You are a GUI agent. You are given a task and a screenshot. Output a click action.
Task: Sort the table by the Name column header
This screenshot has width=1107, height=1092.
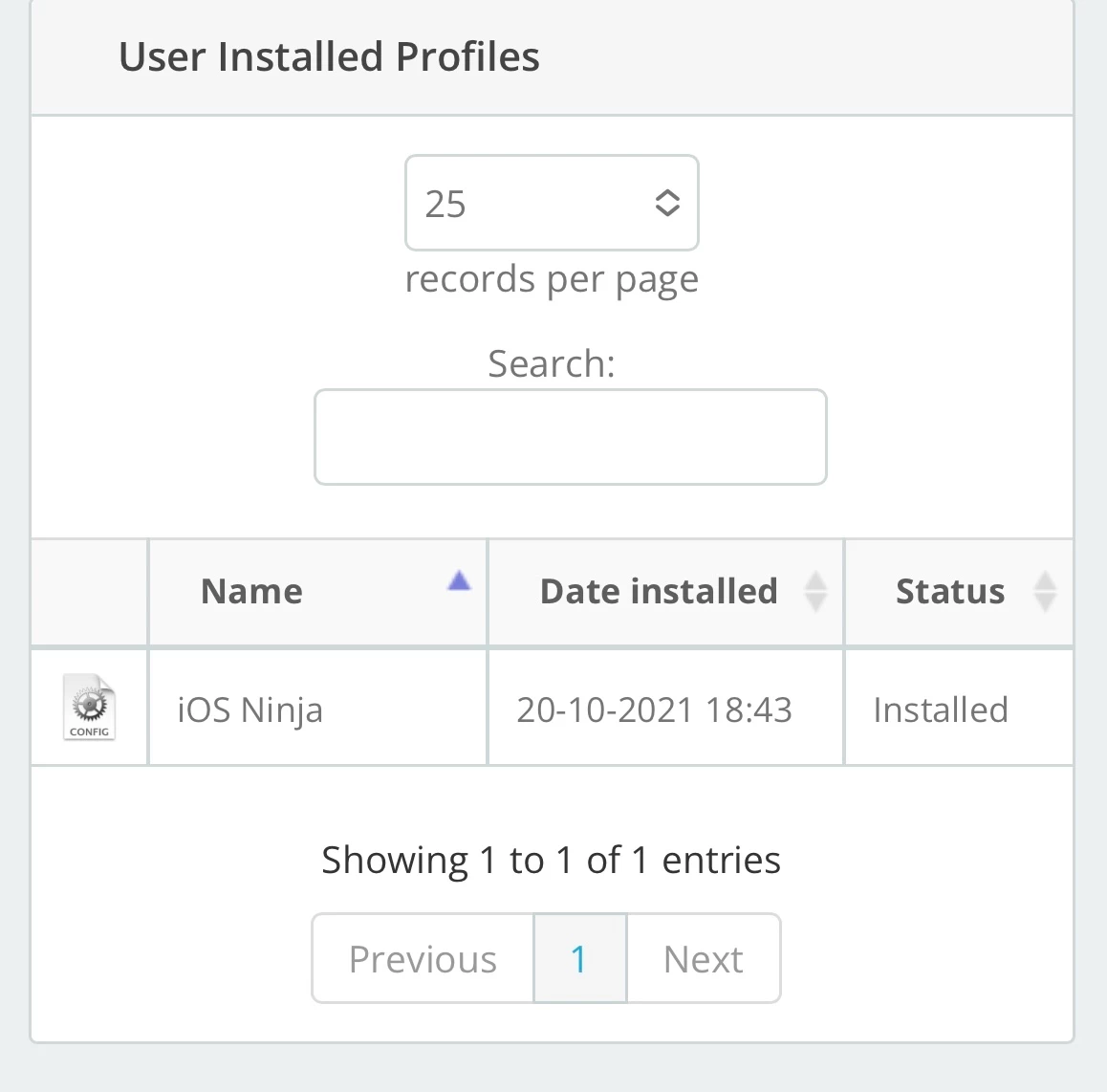[252, 592]
